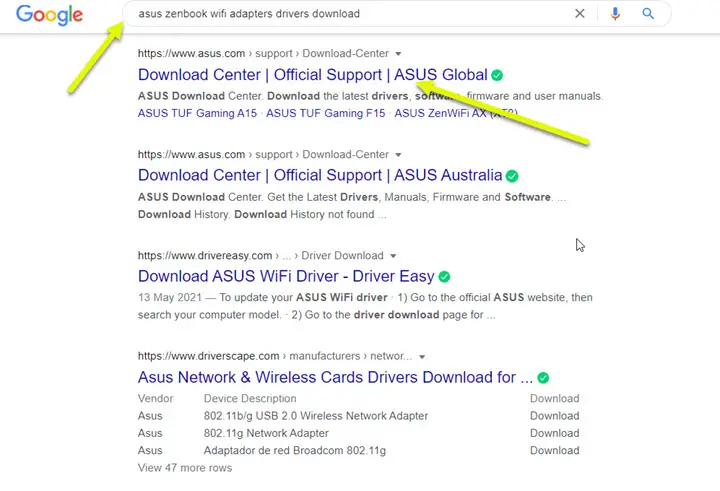Image resolution: width=720 pixels, height=491 pixels.
Task: Click the 13 May 2021 date text
Action: (x=170, y=297)
